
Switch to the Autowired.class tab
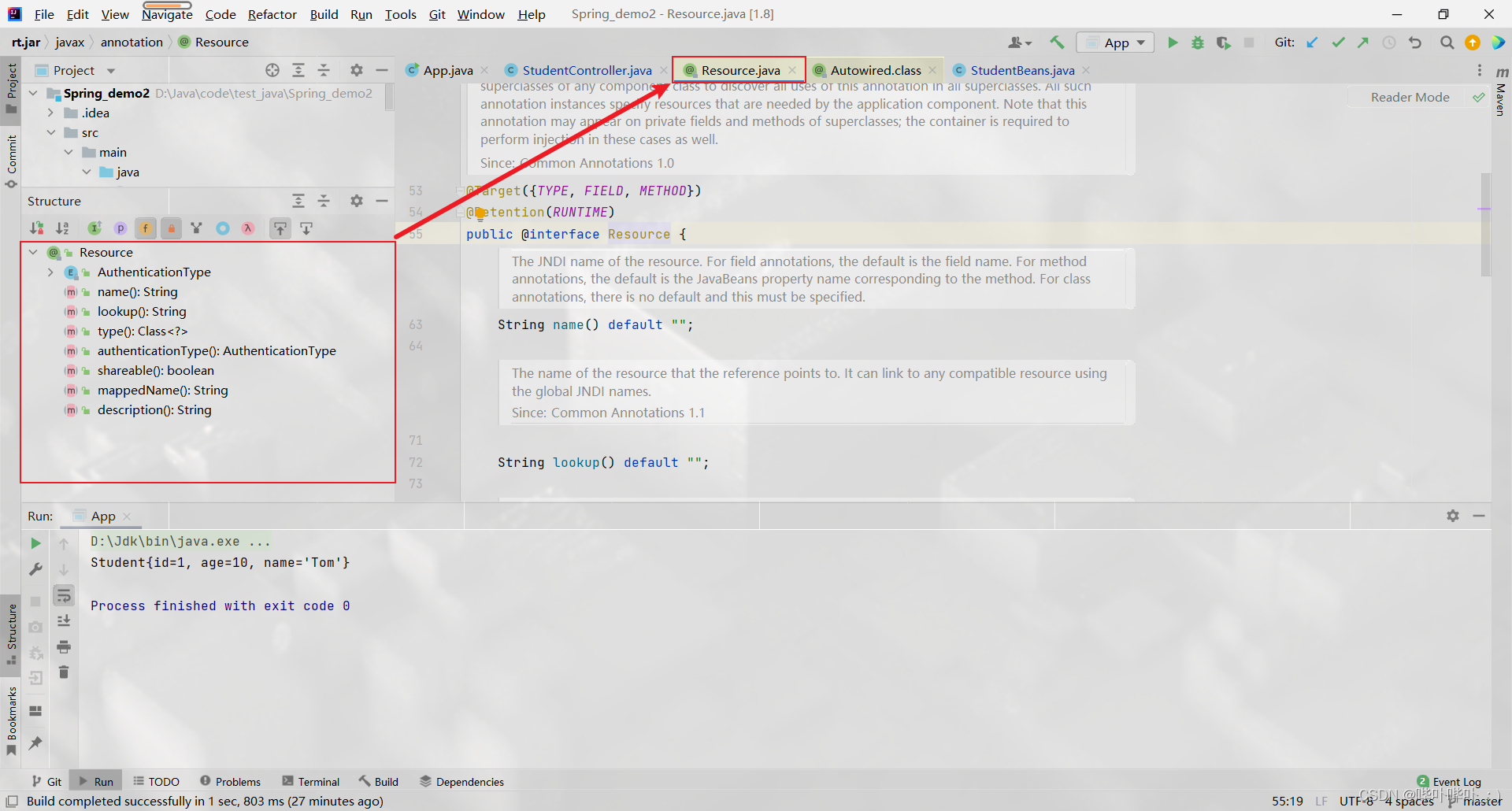point(875,70)
